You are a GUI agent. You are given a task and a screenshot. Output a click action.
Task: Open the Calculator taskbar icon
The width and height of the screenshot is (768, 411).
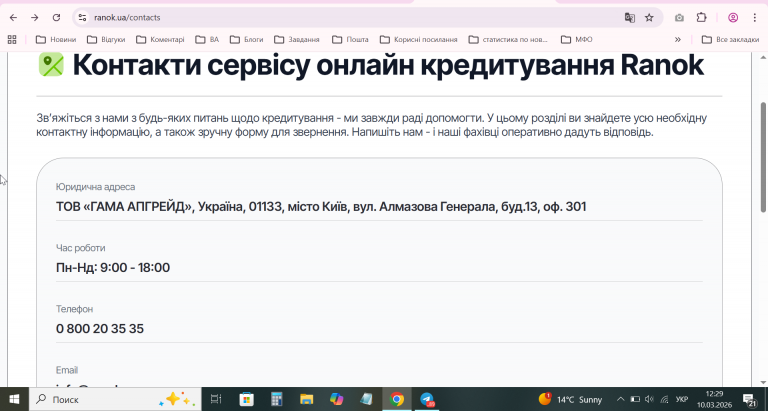(x=277, y=399)
